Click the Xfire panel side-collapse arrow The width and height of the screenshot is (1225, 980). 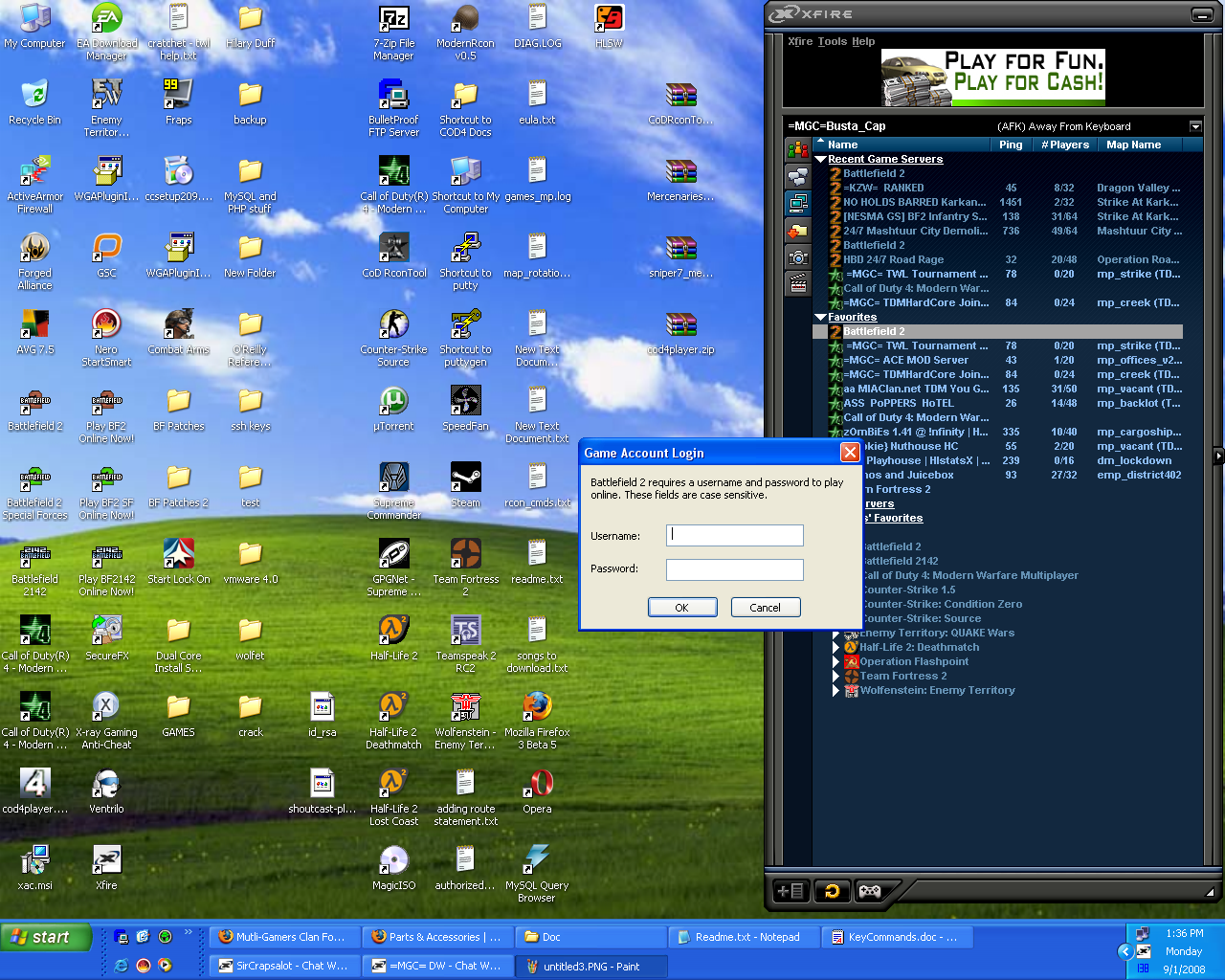coord(1218,457)
